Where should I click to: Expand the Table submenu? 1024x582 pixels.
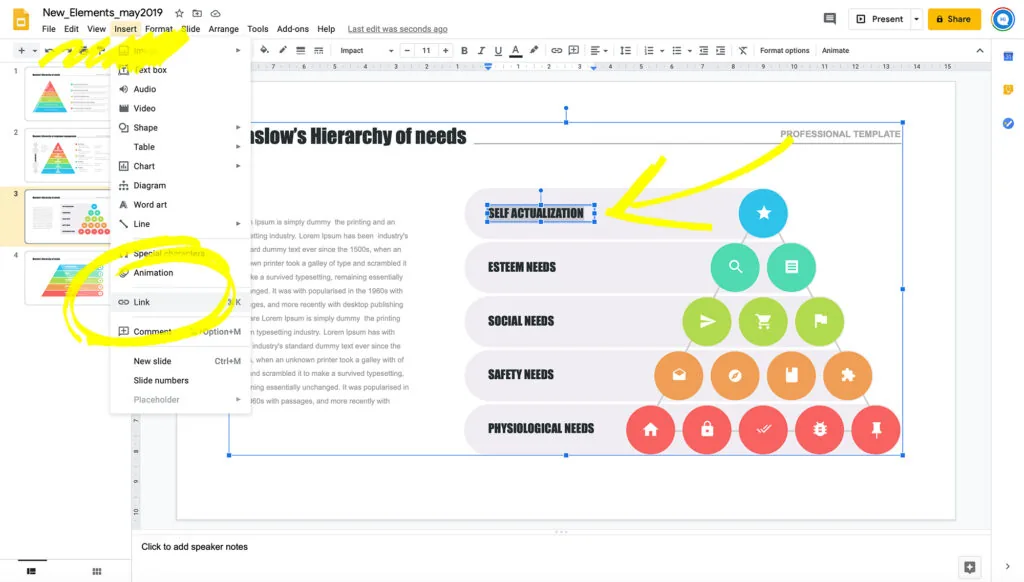[x=238, y=147]
